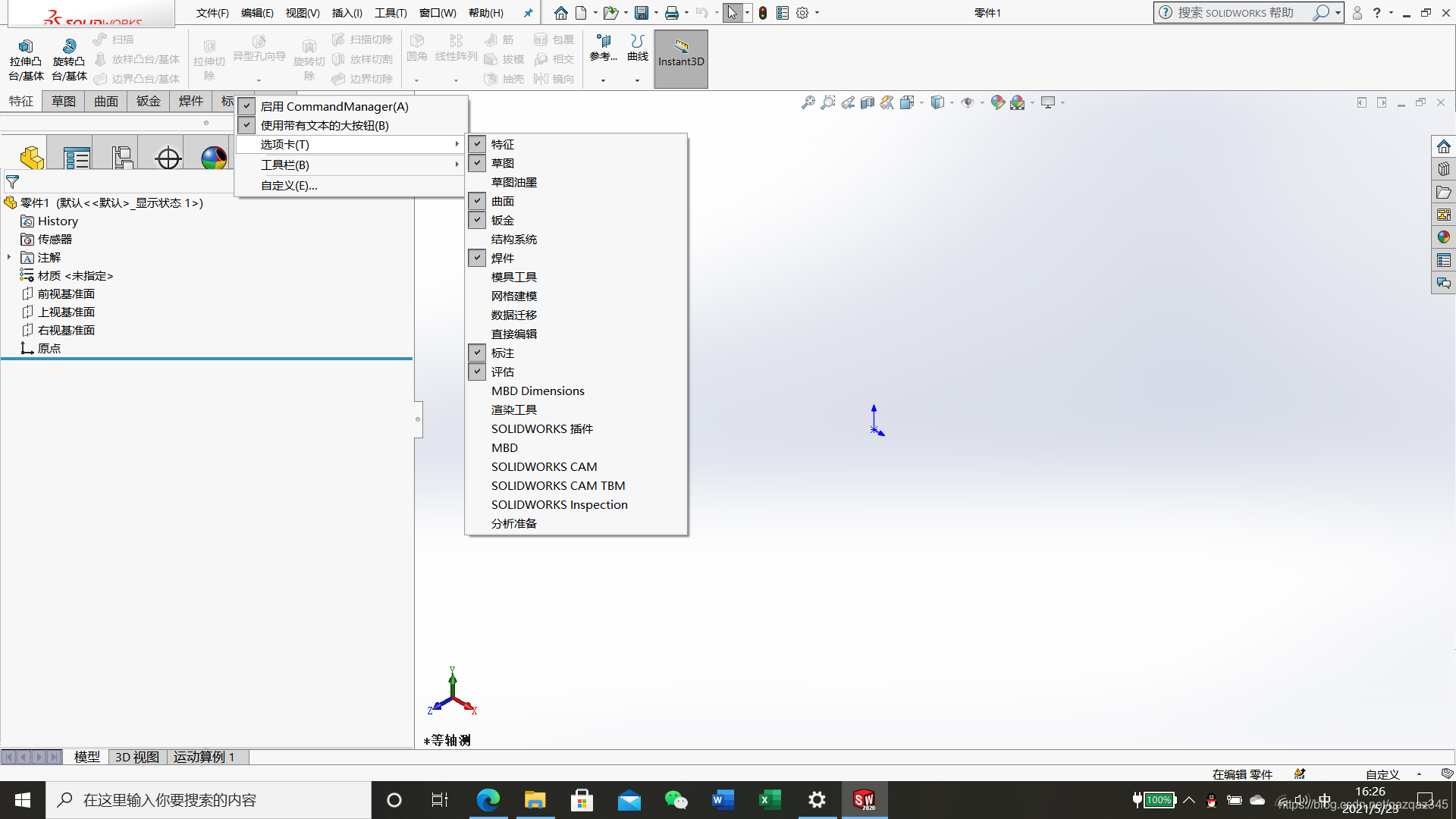Select the Revolved Boss/Base (旋转凸台/基体) tool

click(x=69, y=59)
